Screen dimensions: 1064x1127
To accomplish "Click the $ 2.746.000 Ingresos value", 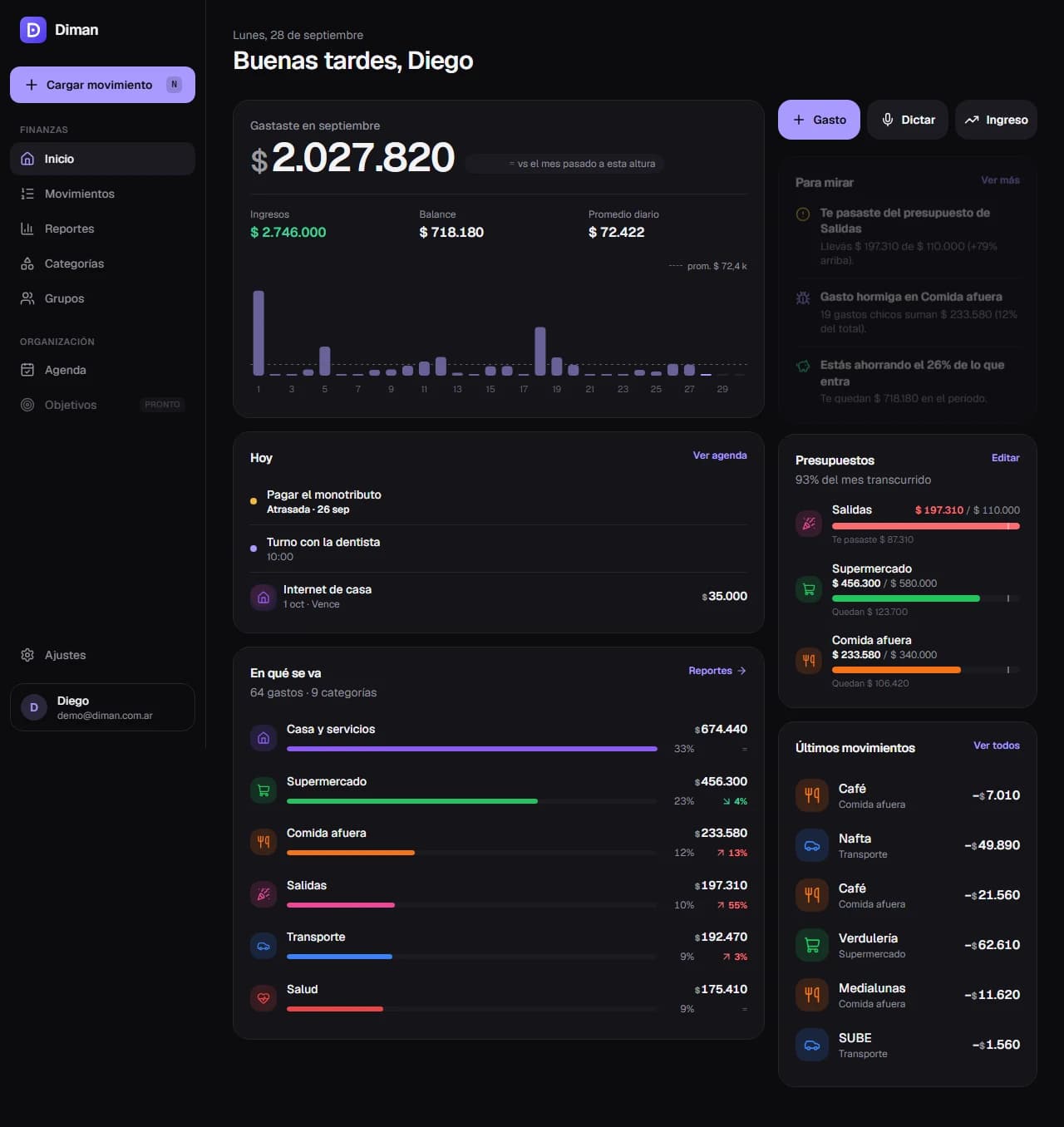I will [x=288, y=232].
